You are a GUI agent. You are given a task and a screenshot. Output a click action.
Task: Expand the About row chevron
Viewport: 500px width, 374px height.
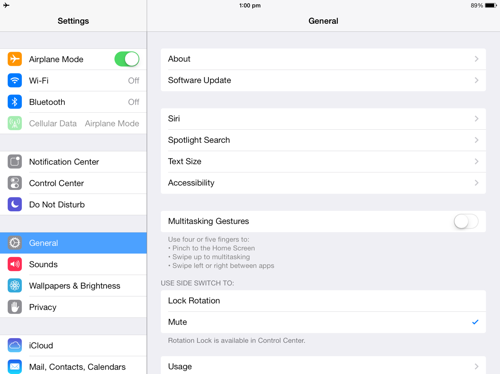pos(476,59)
